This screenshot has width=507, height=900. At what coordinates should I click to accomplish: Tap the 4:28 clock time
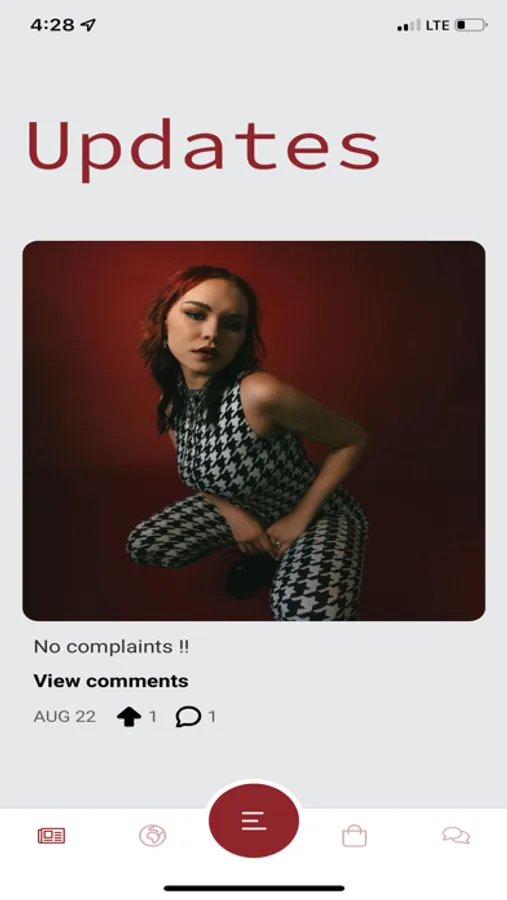tap(52, 25)
